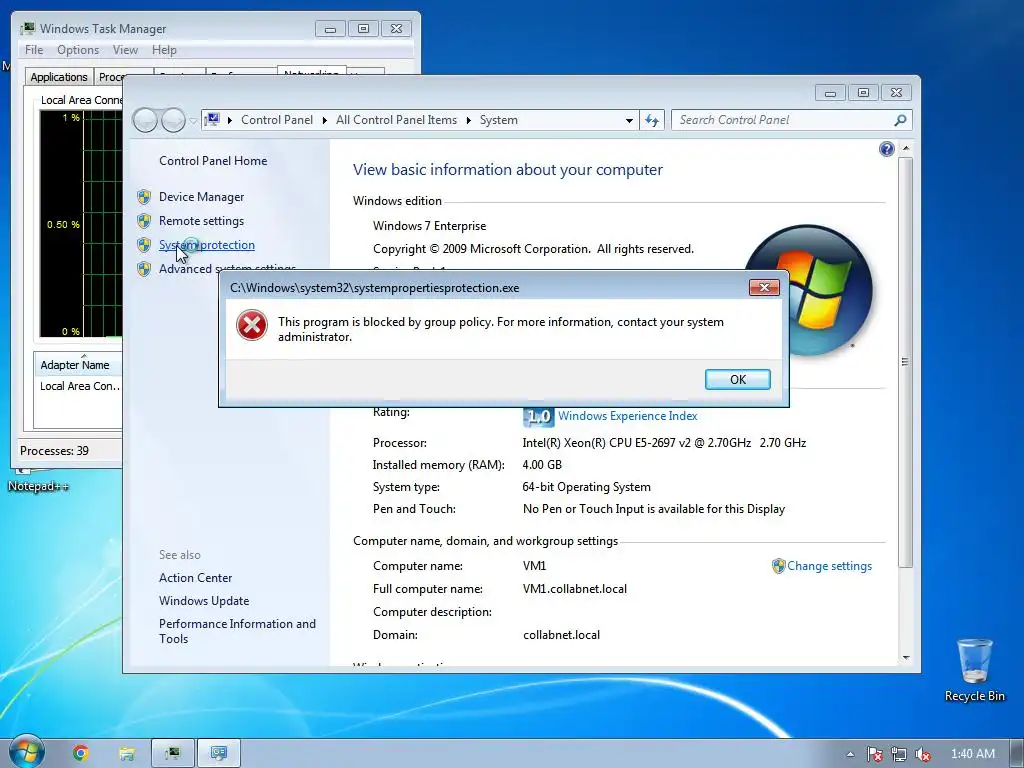Open Options menu in Task Manager
Viewport: 1024px width, 768px height.
[78, 50]
